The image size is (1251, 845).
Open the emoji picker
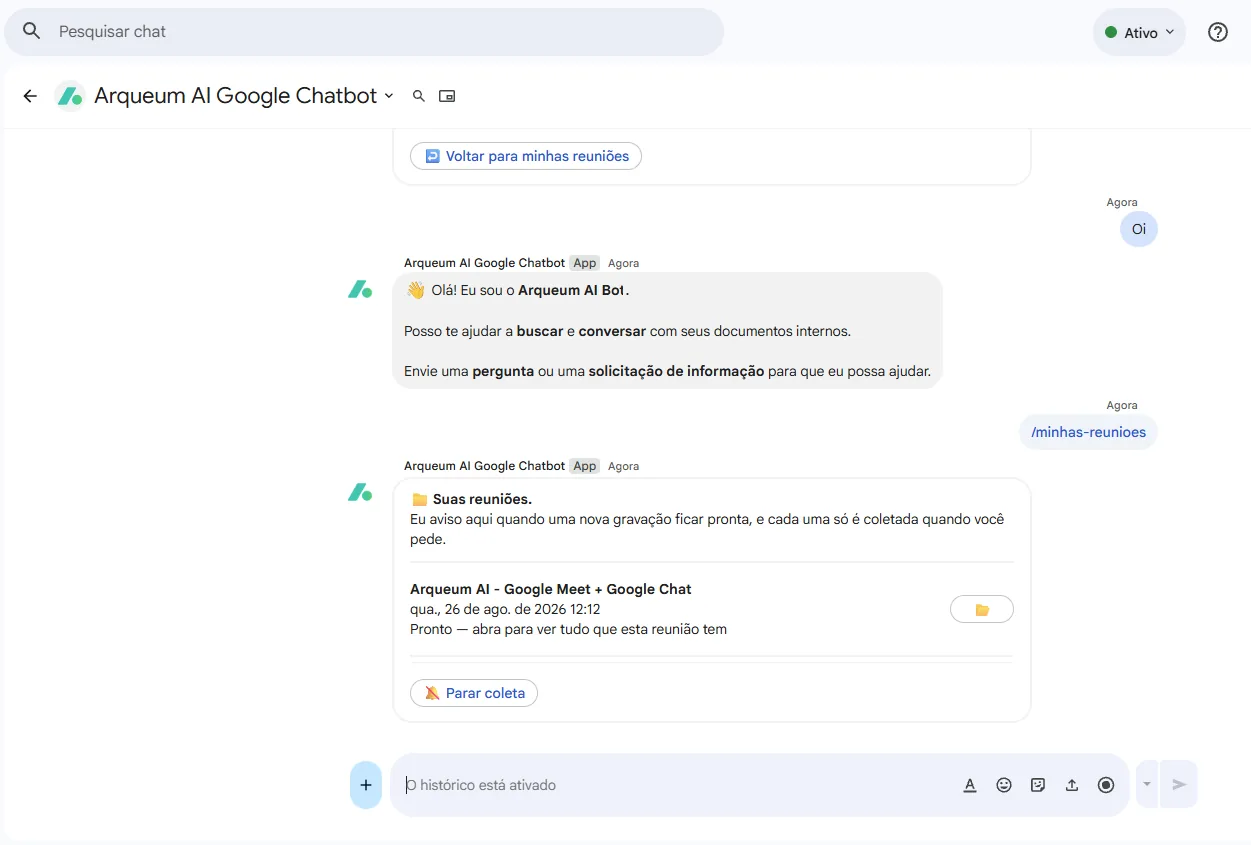pyautogui.click(x=1004, y=785)
